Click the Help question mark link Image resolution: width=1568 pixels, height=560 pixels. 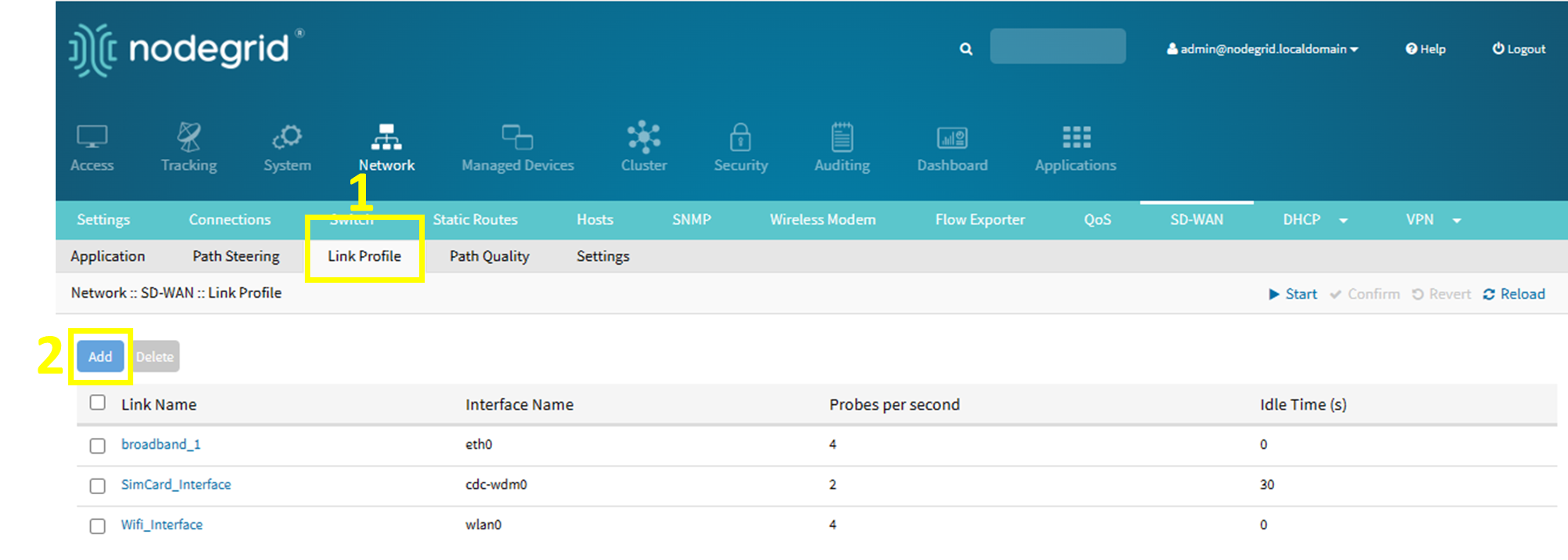[x=1425, y=49]
